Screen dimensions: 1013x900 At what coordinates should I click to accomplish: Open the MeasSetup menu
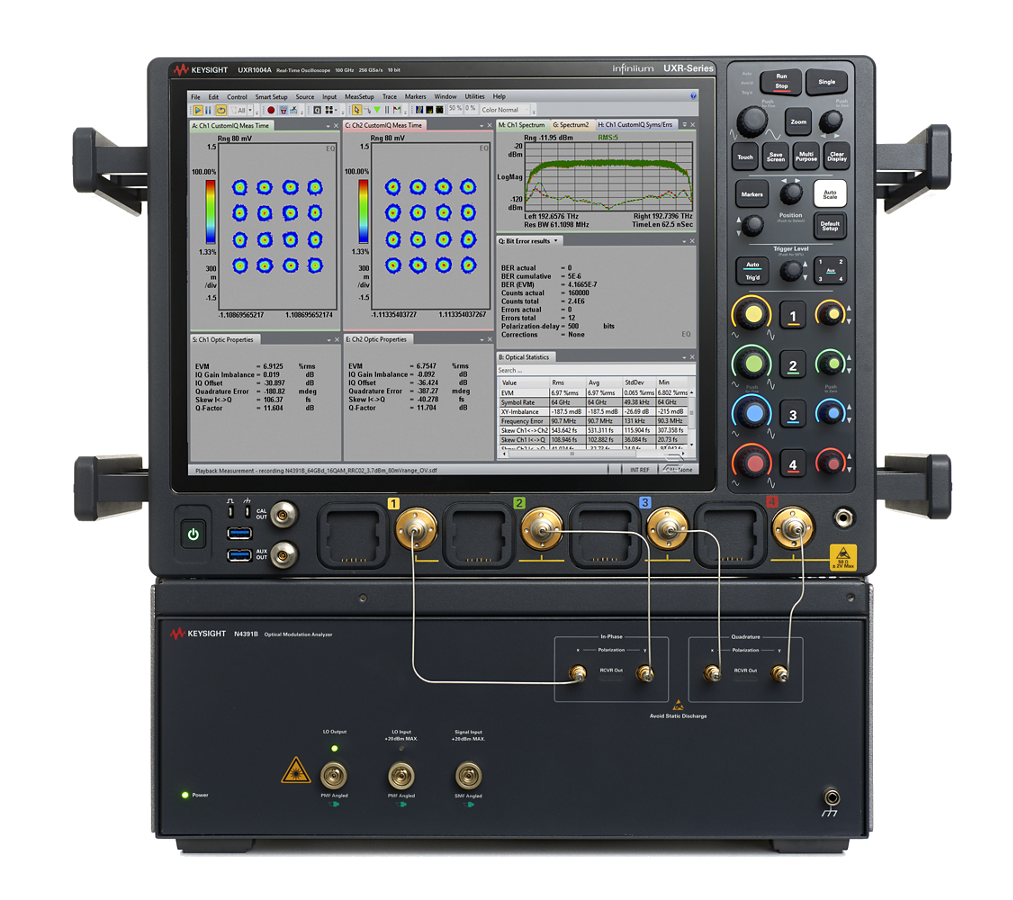click(359, 97)
